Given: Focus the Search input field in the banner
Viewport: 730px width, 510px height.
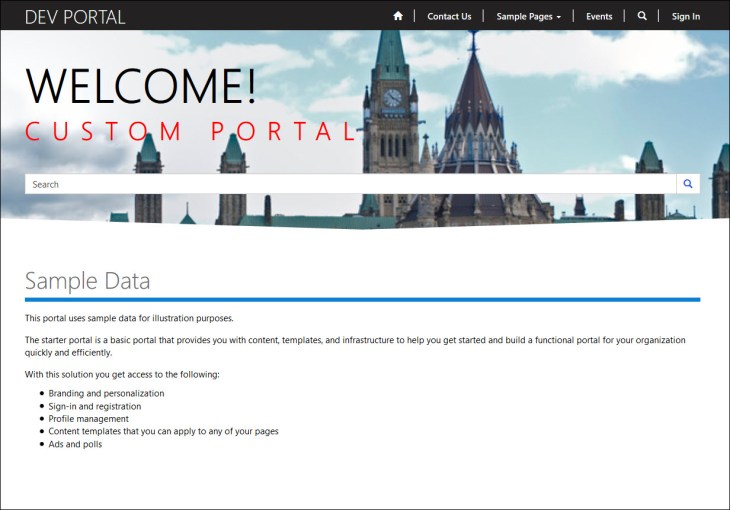Looking at the screenshot, I should coord(351,184).
